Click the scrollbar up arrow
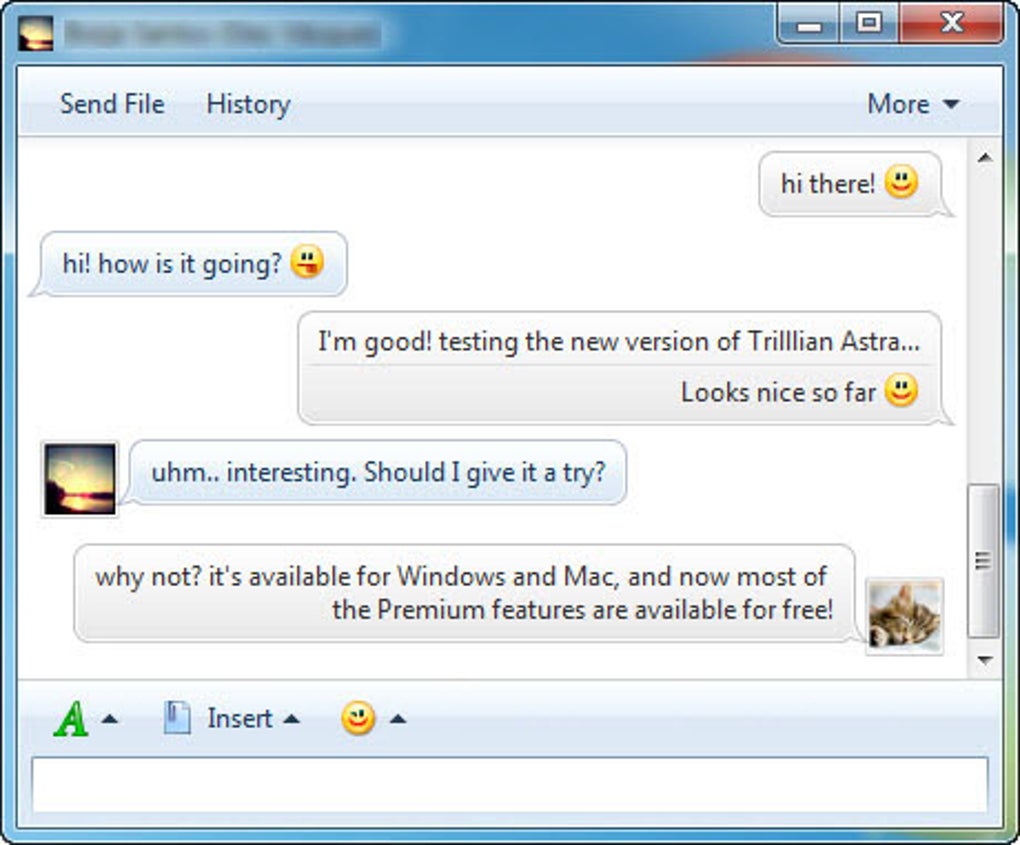Screen dimensions: 1020x845 pos(985,157)
